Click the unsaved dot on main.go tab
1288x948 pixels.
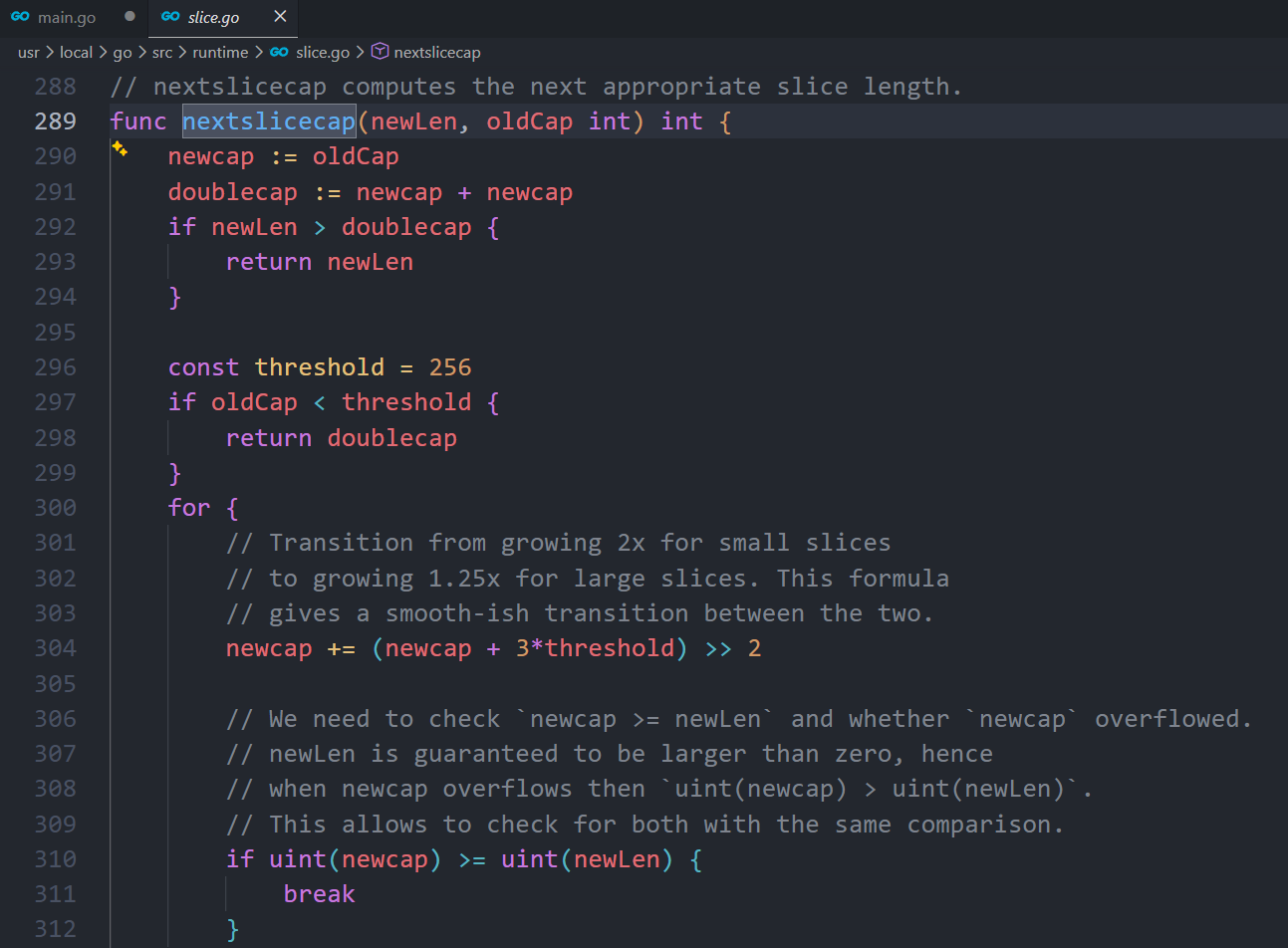click(x=129, y=17)
